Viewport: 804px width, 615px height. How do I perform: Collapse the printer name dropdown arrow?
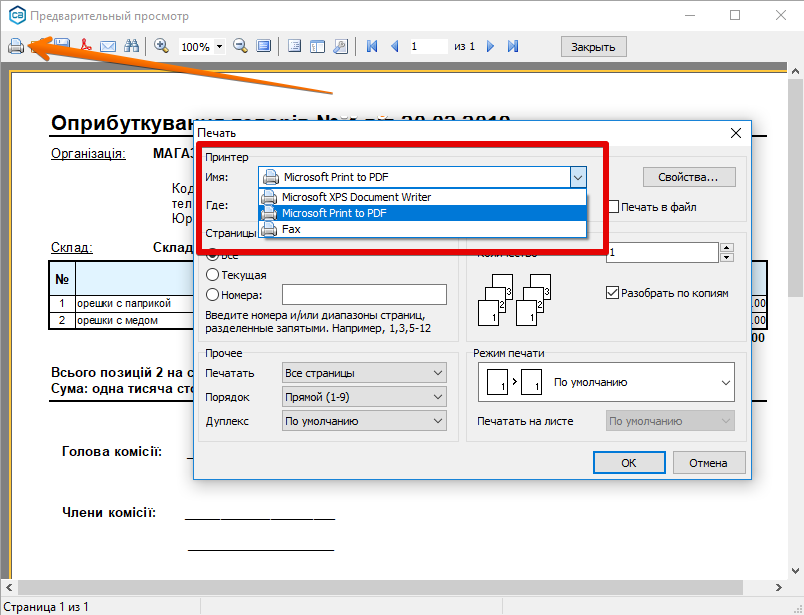coord(578,177)
